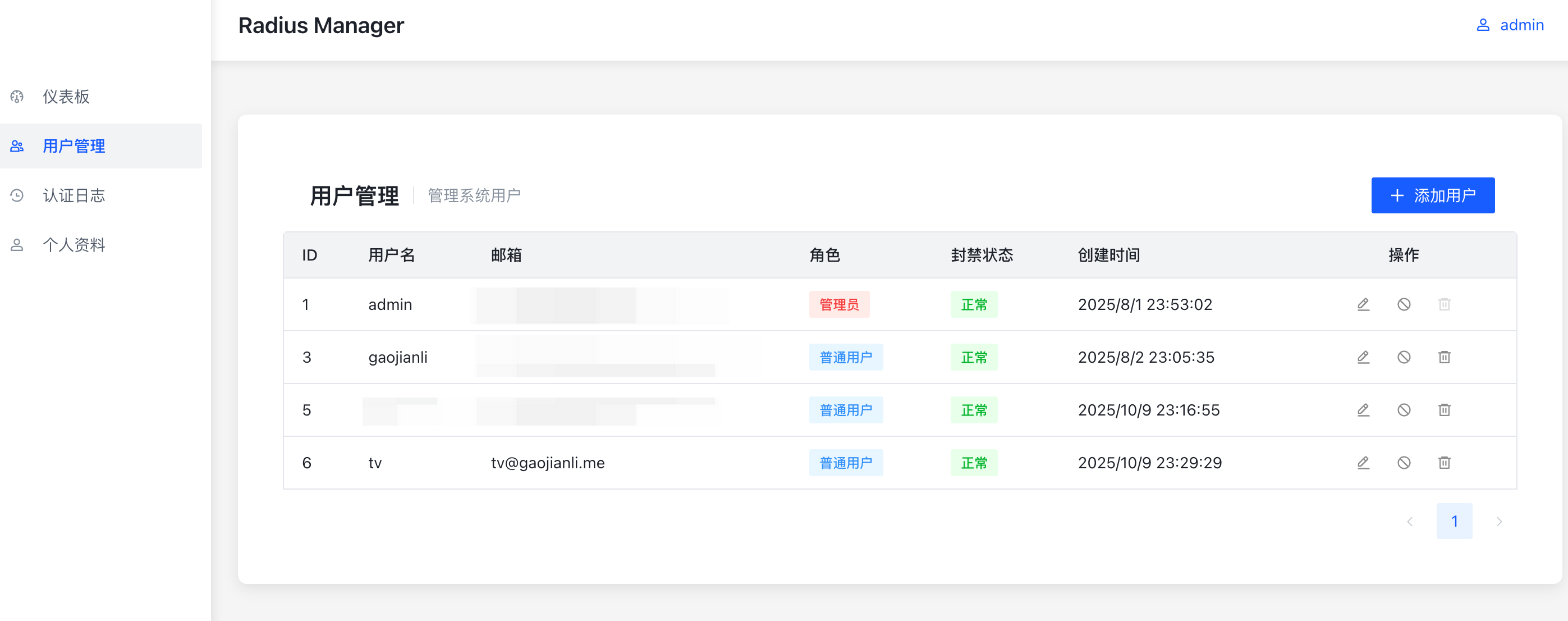Select 用户管理 menu item
1568x621 pixels.
[x=101, y=146]
